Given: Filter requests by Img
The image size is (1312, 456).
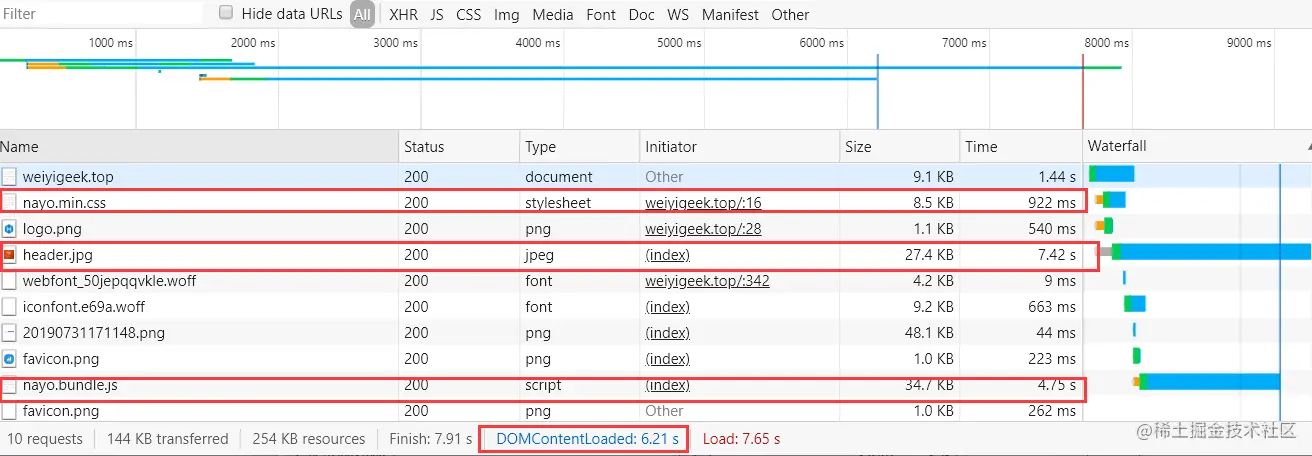Looking at the screenshot, I should pos(507,14).
